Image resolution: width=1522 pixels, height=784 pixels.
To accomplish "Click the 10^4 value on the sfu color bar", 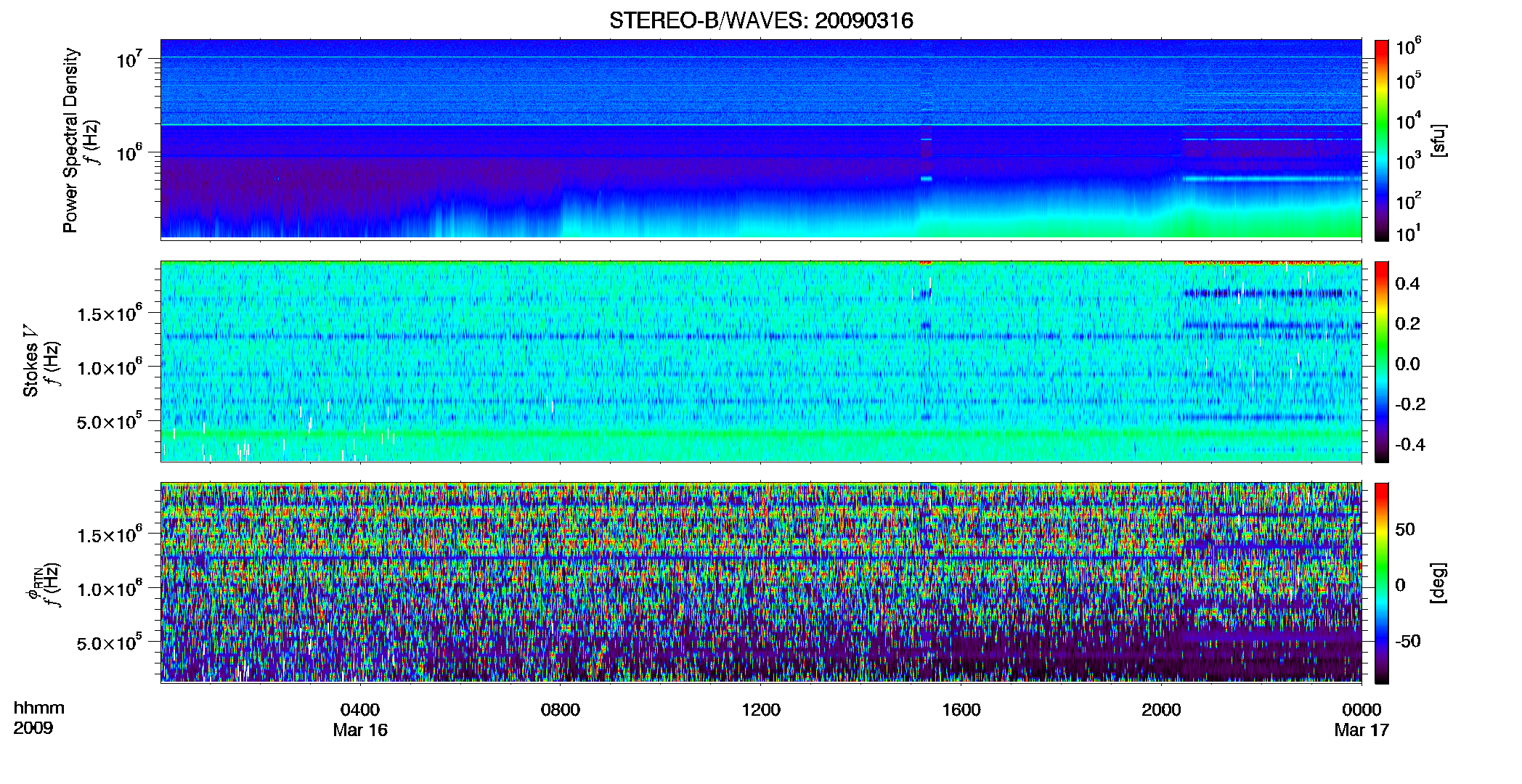I will point(1409,121).
